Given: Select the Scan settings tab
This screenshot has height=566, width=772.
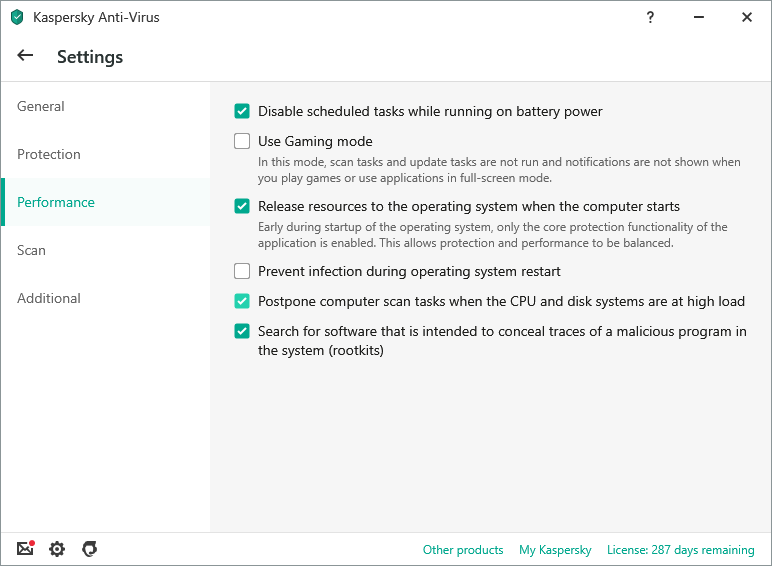Looking at the screenshot, I should click(x=32, y=250).
